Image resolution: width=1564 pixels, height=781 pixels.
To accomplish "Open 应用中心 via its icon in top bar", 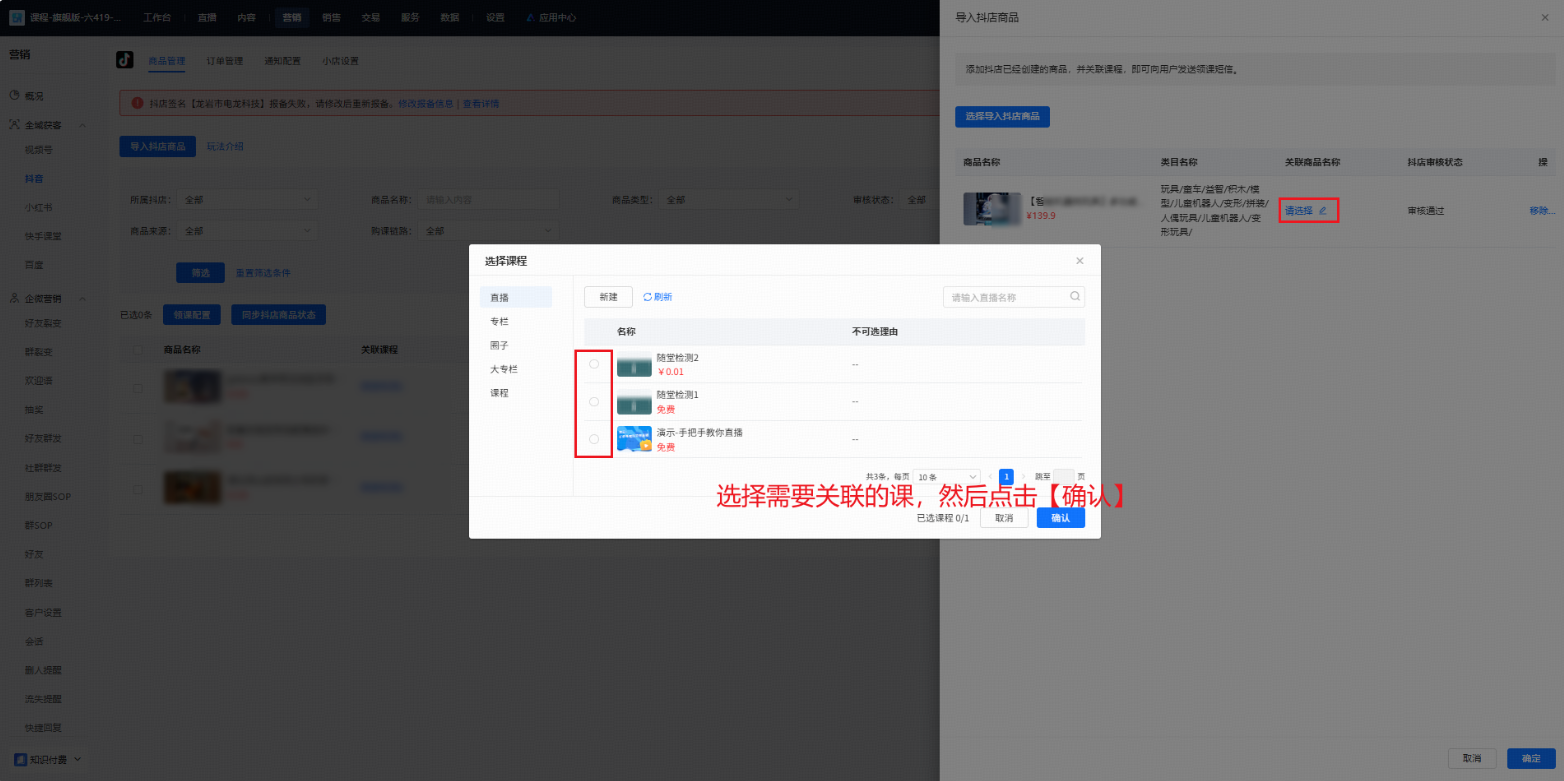I will point(528,17).
